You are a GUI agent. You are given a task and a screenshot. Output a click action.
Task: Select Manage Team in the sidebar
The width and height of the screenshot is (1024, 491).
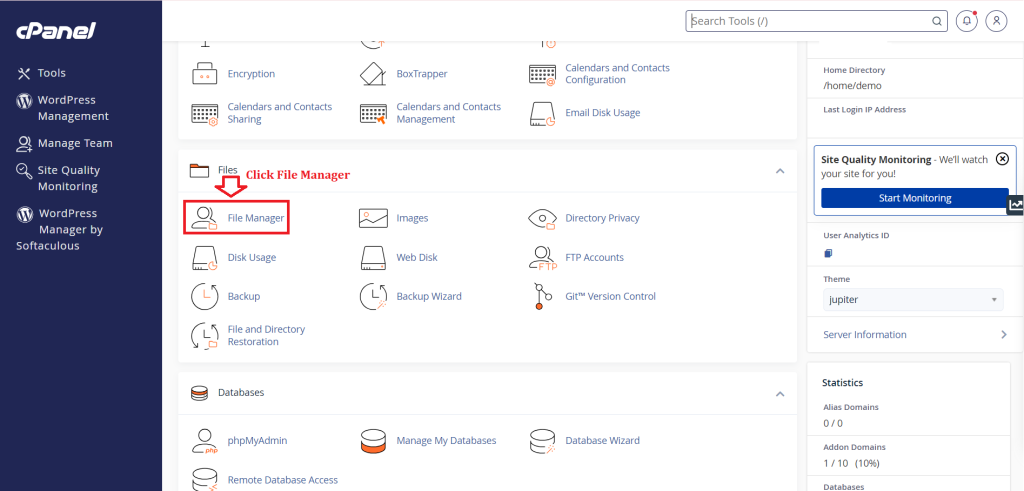coord(65,143)
